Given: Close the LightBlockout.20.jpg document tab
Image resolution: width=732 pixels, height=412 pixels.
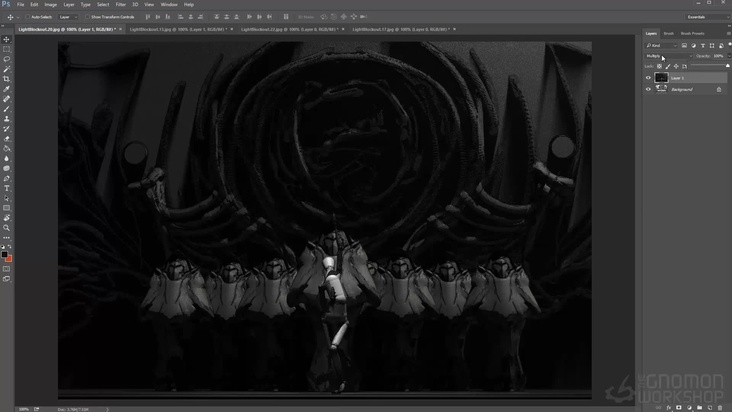Looking at the screenshot, I should tap(120, 29).
